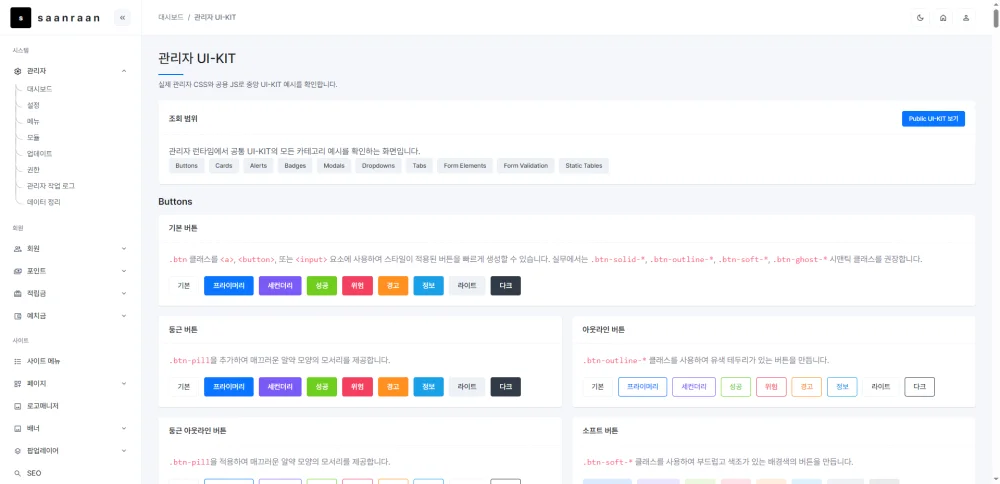Open 설정 in the sidebar tree
The width and height of the screenshot is (1000, 484).
[x=33, y=105]
